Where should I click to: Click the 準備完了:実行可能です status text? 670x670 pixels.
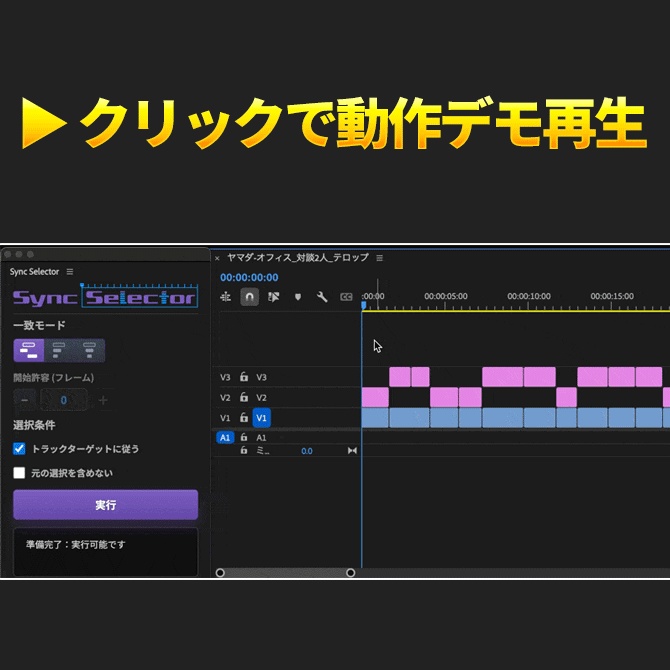76,544
